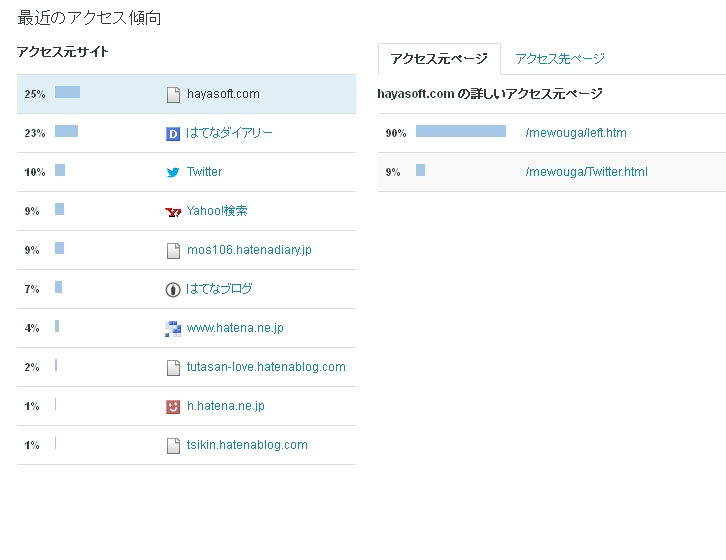Click the page icon beside tsikin.hatenablog.com
This screenshot has height=560, width=726.
tap(173, 446)
